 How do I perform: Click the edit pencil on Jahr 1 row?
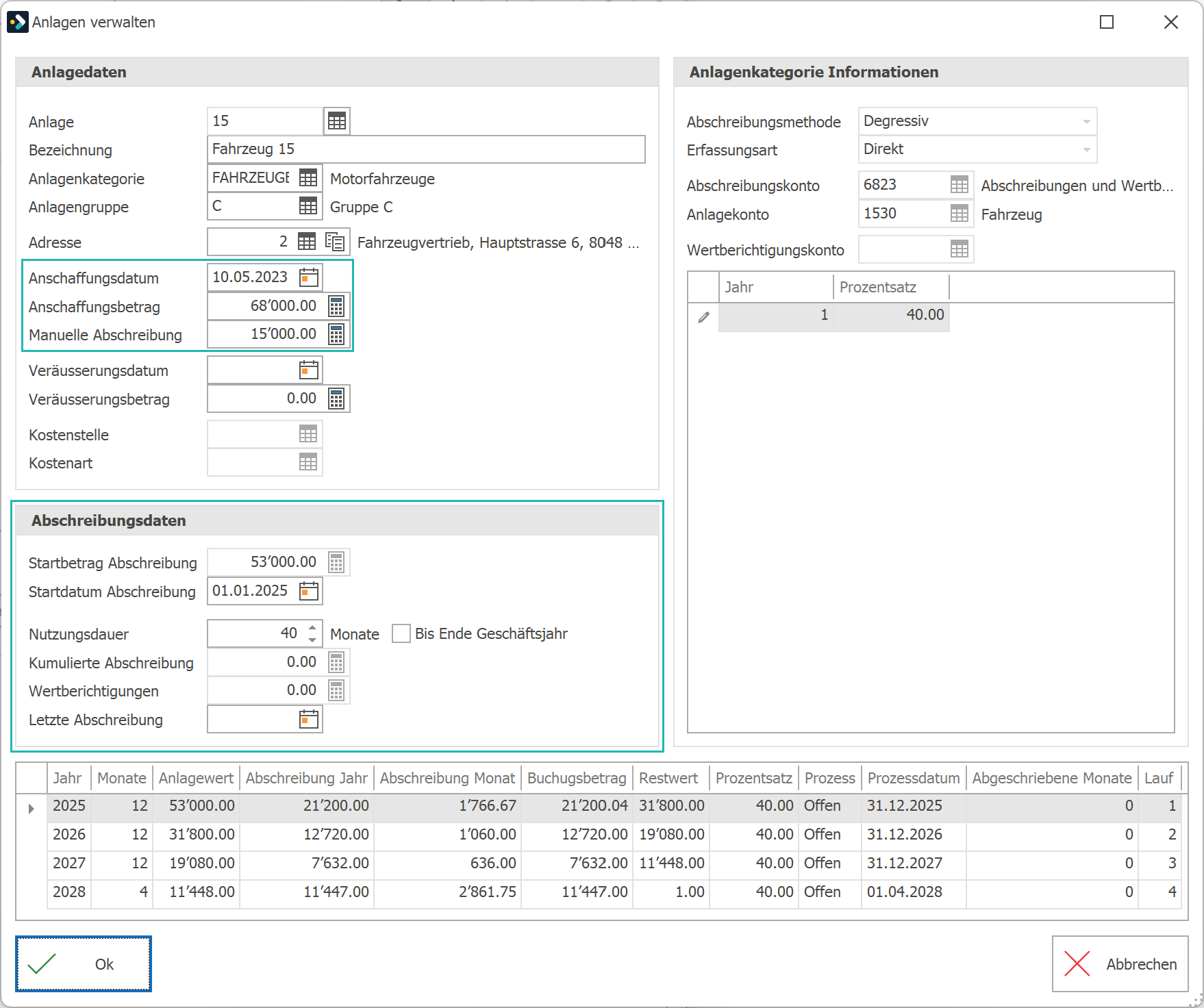tap(703, 317)
